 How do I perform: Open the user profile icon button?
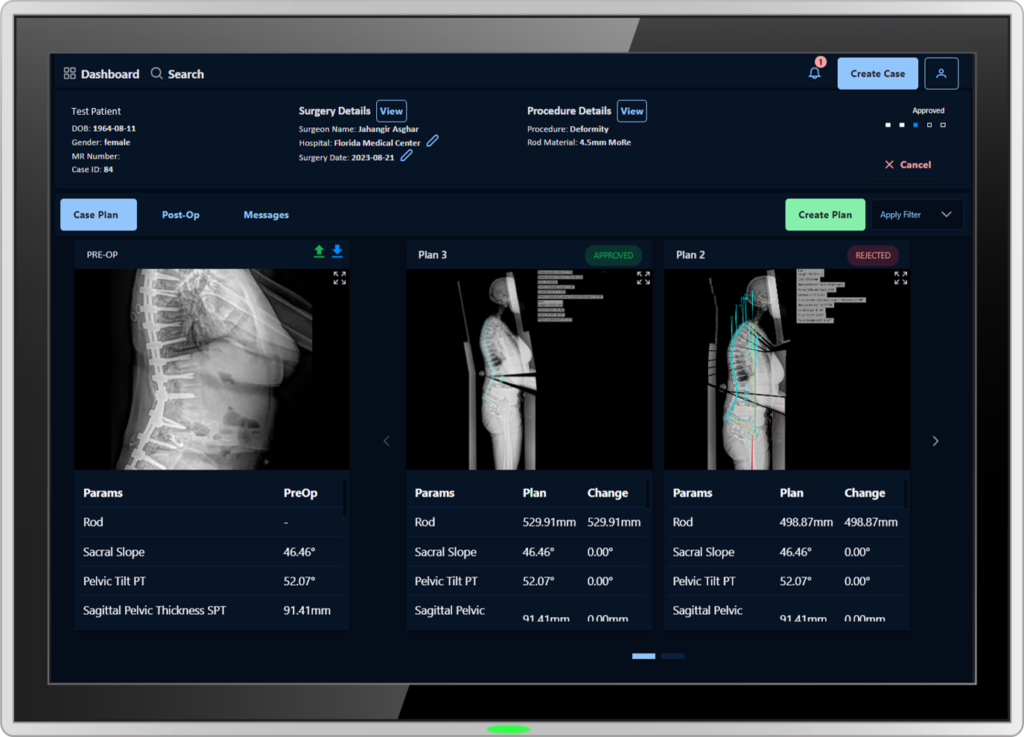pos(941,73)
